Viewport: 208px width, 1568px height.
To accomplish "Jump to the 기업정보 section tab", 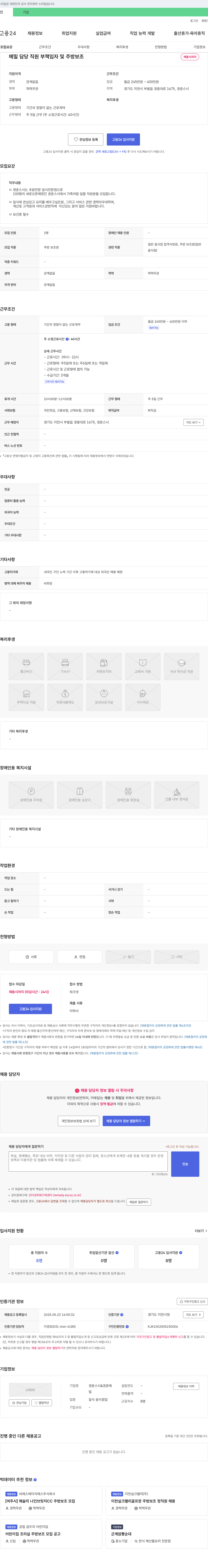I will 200,47.
